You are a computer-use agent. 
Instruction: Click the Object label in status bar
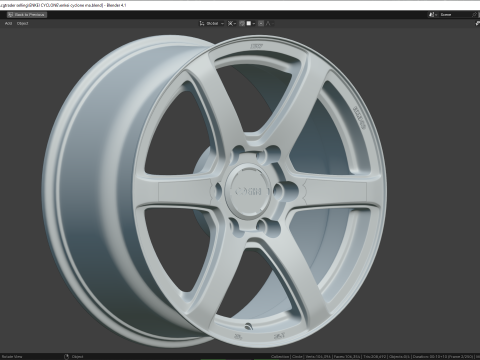[77, 357]
